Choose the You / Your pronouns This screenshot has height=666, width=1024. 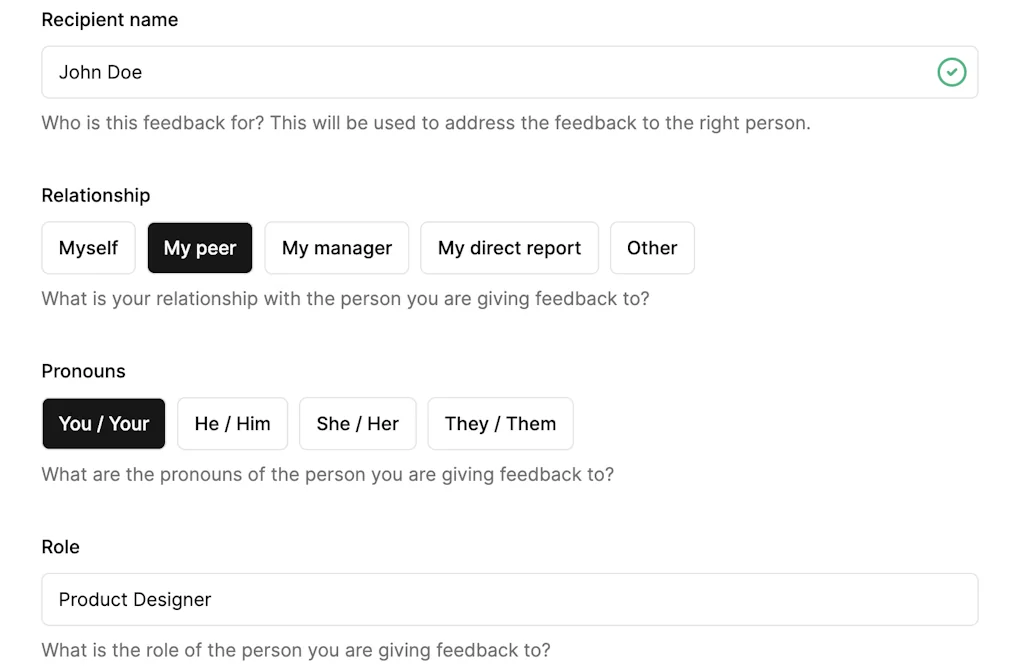(x=103, y=423)
